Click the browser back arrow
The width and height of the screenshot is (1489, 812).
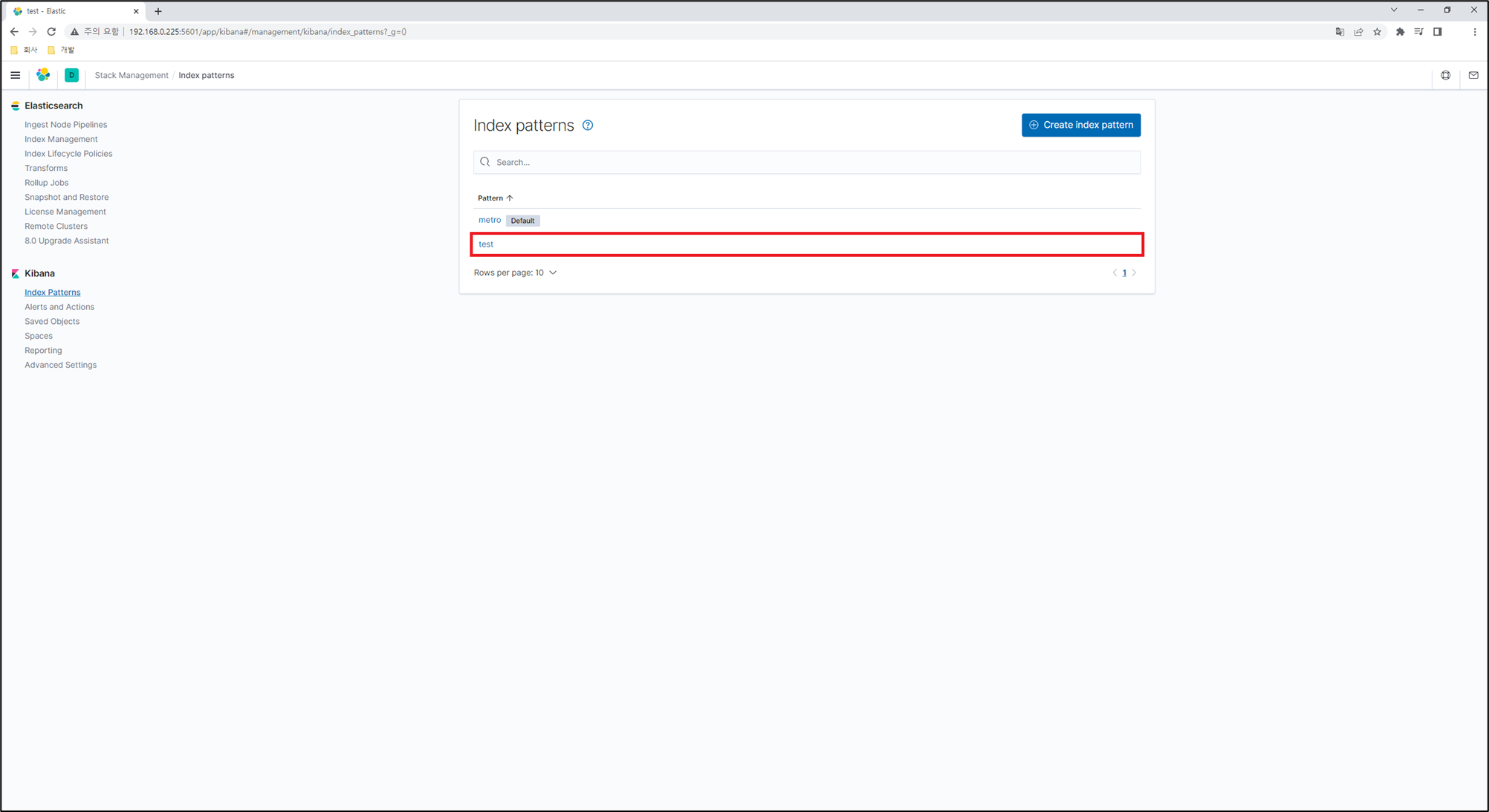(14, 32)
